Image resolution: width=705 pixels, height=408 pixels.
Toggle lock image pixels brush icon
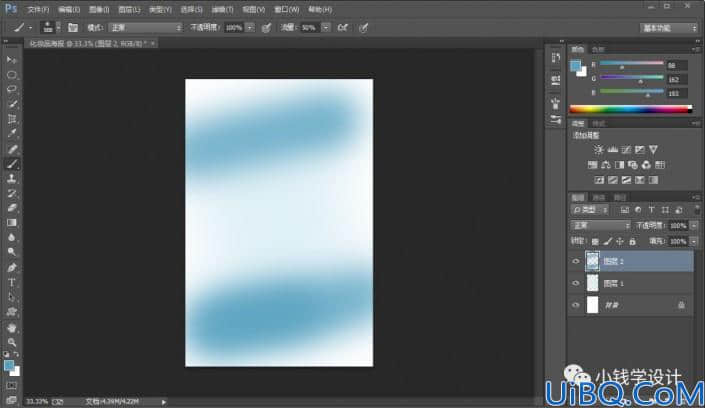tap(607, 242)
